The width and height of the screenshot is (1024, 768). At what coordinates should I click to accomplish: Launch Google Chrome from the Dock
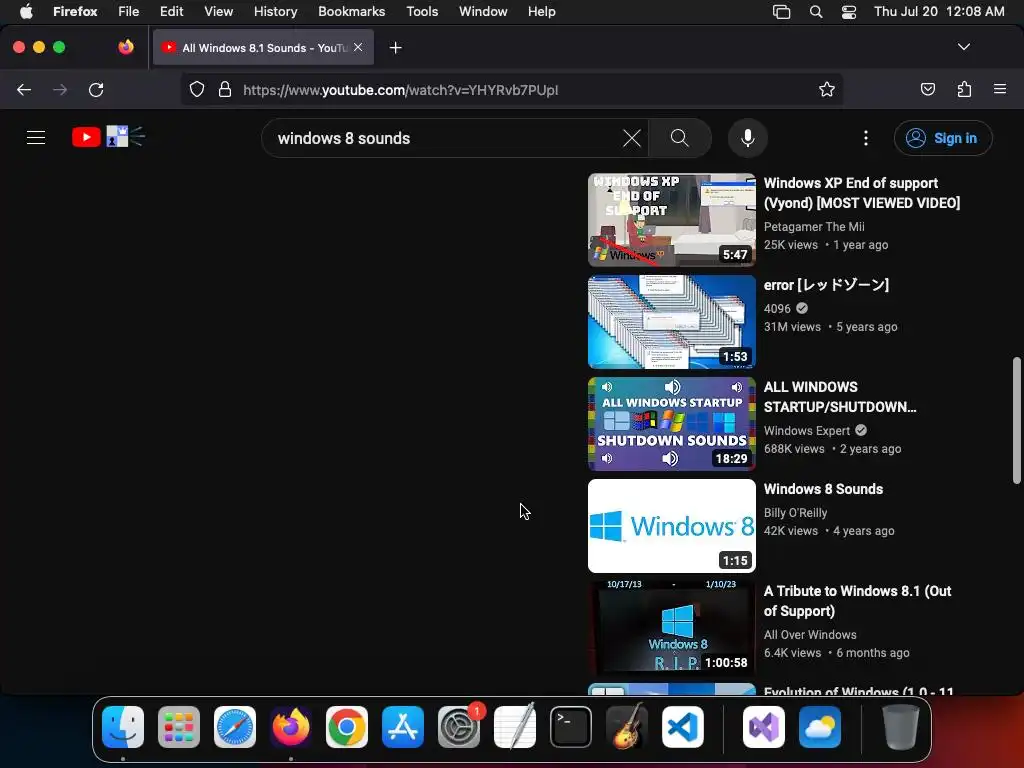[347, 727]
